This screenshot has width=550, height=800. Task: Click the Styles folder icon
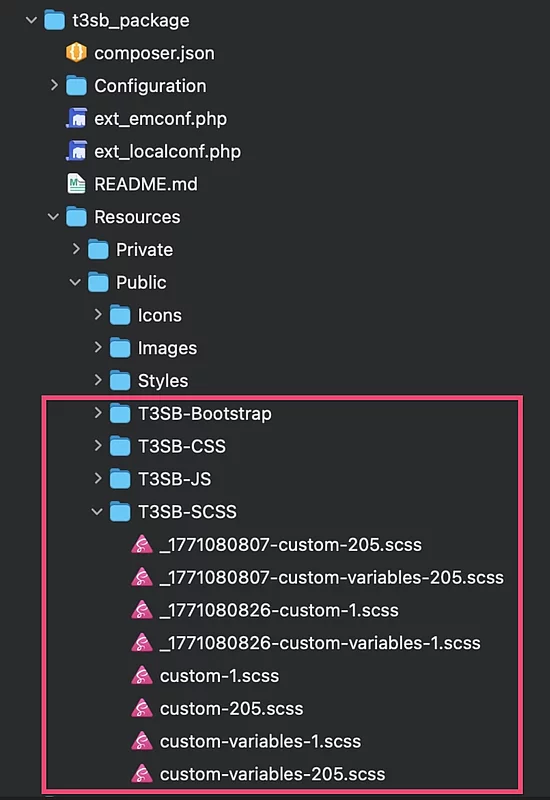pyautogui.click(x=120, y=381)
